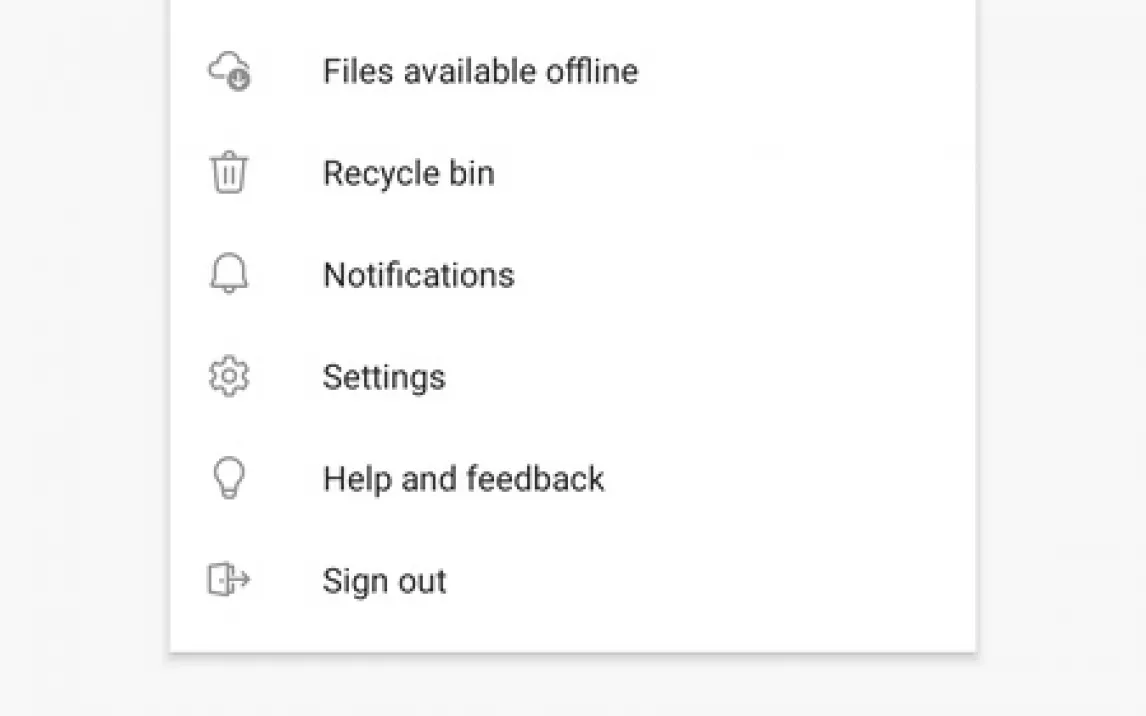The image size is (1146, 716).
Task: Click the cloud offline files icon
Action: click(x=228, y=72)
